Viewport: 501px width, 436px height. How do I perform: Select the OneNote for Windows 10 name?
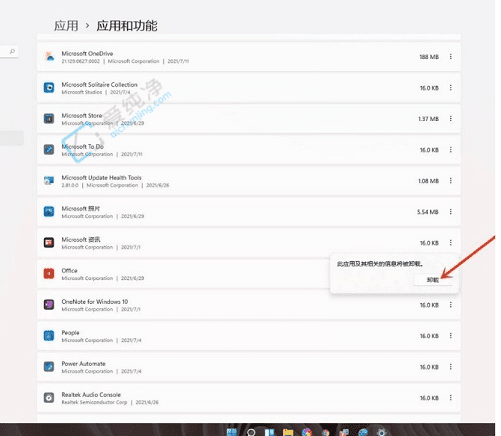tap(95, 301)
